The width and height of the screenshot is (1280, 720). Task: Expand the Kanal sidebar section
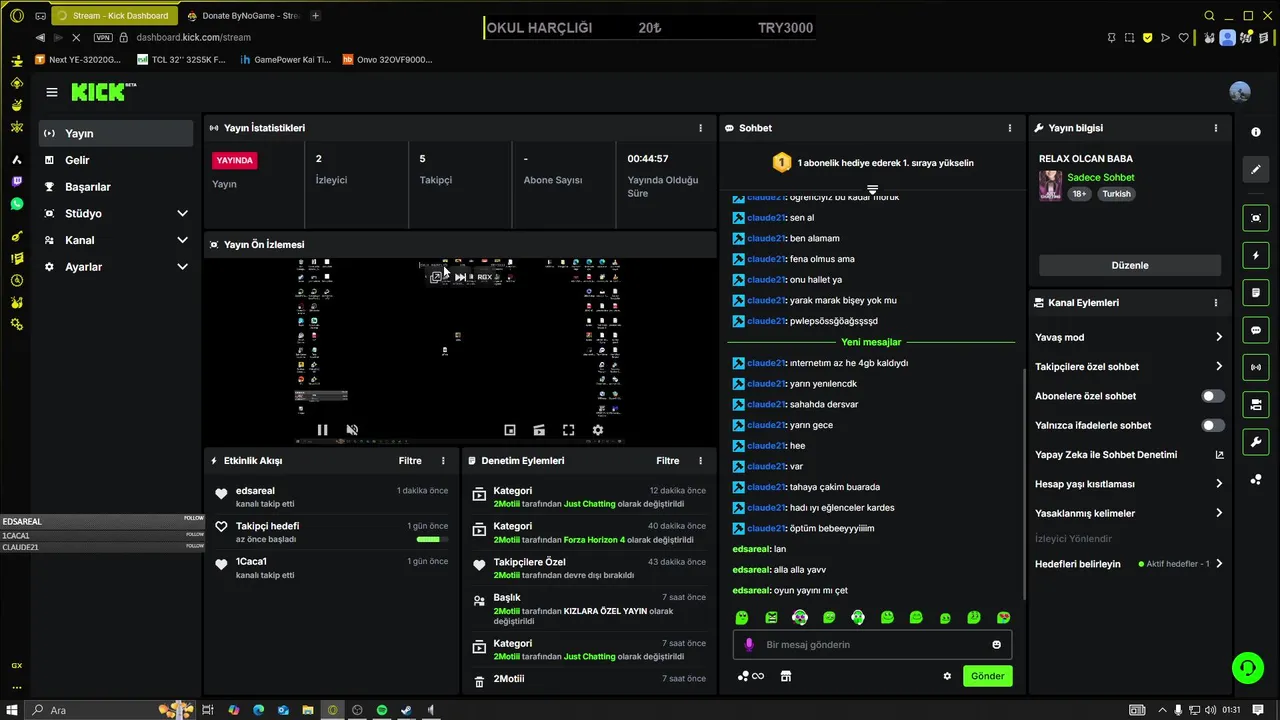pos(182,240)
